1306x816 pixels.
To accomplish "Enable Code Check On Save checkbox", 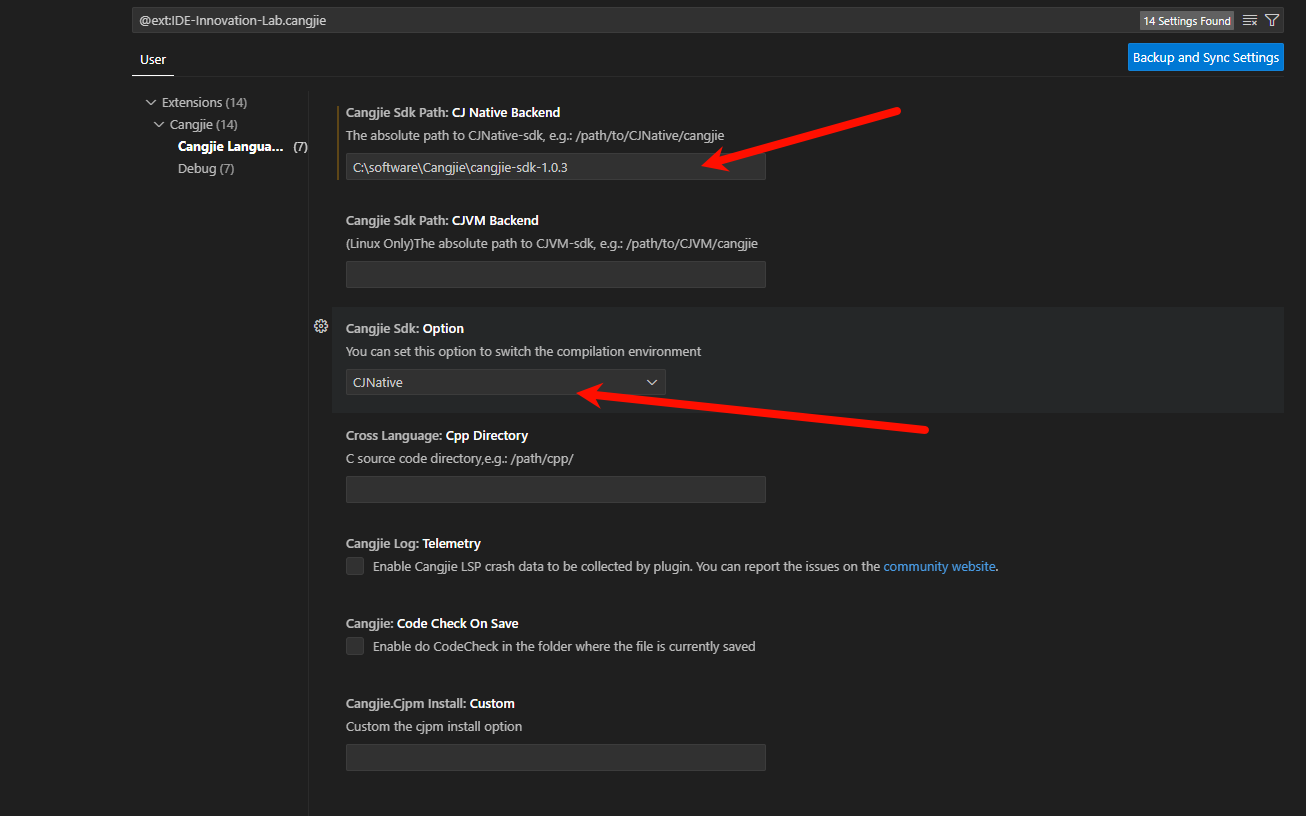I will 355,646.
